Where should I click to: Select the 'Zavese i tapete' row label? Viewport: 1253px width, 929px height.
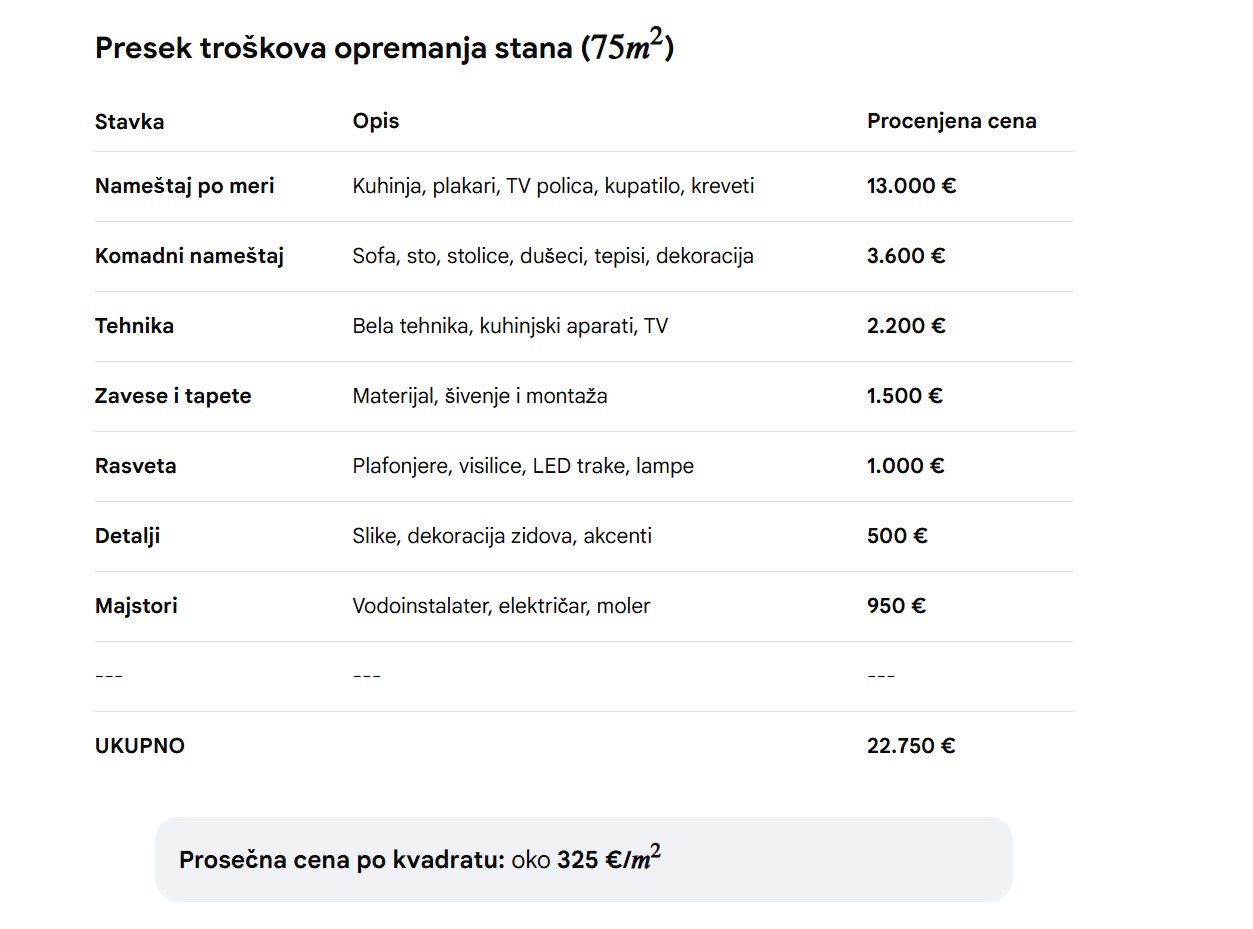pyautogui.click(x=173, y=396)
